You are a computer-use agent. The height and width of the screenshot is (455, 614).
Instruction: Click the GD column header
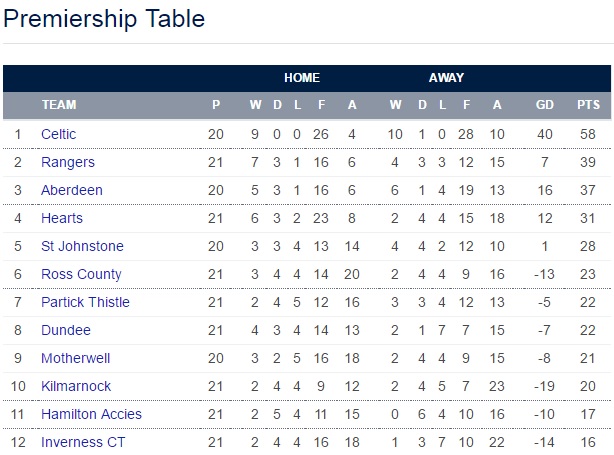(545, 105)
